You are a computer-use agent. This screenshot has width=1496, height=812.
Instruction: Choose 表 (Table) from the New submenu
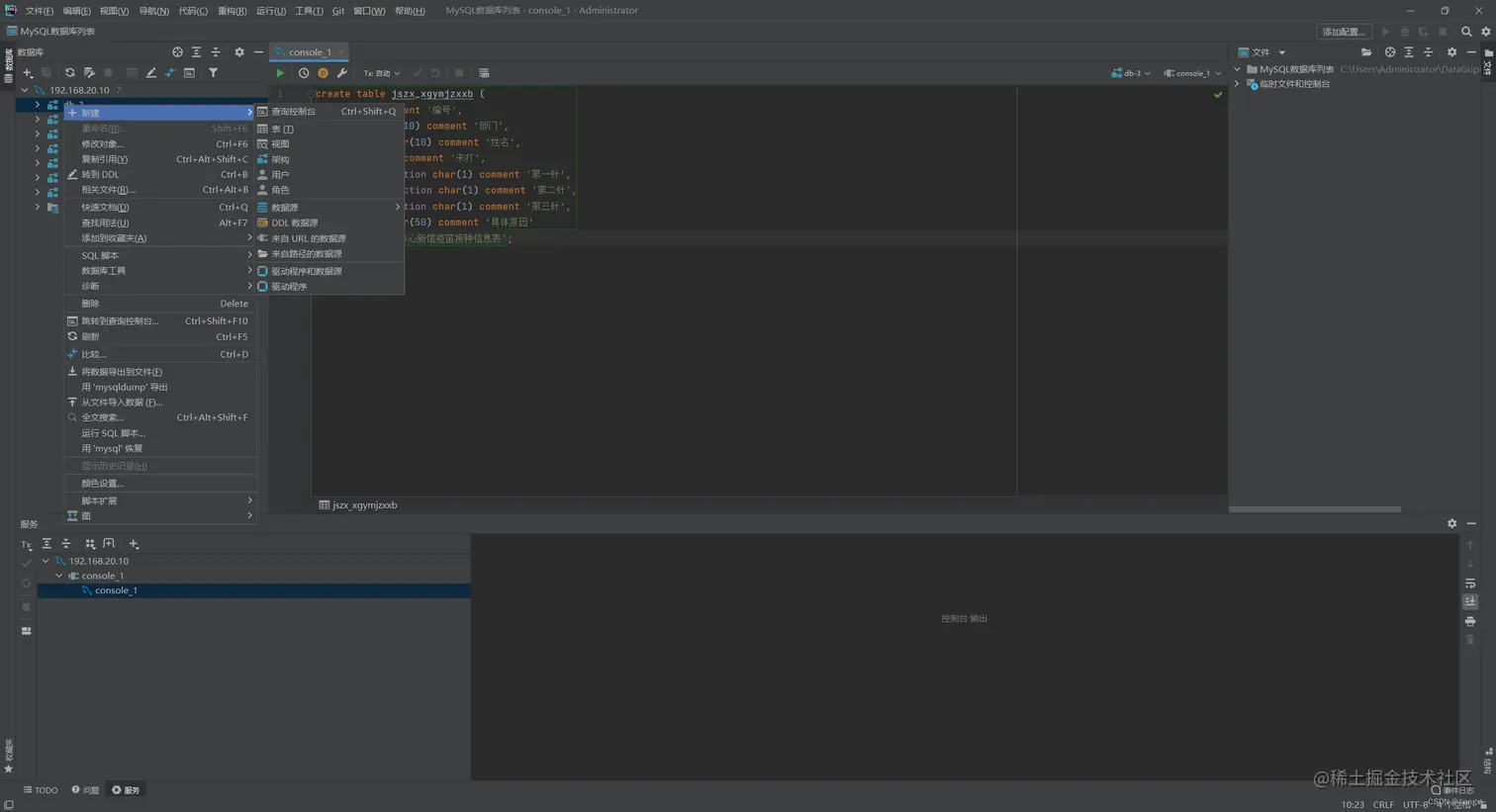(x=329, y=129)
